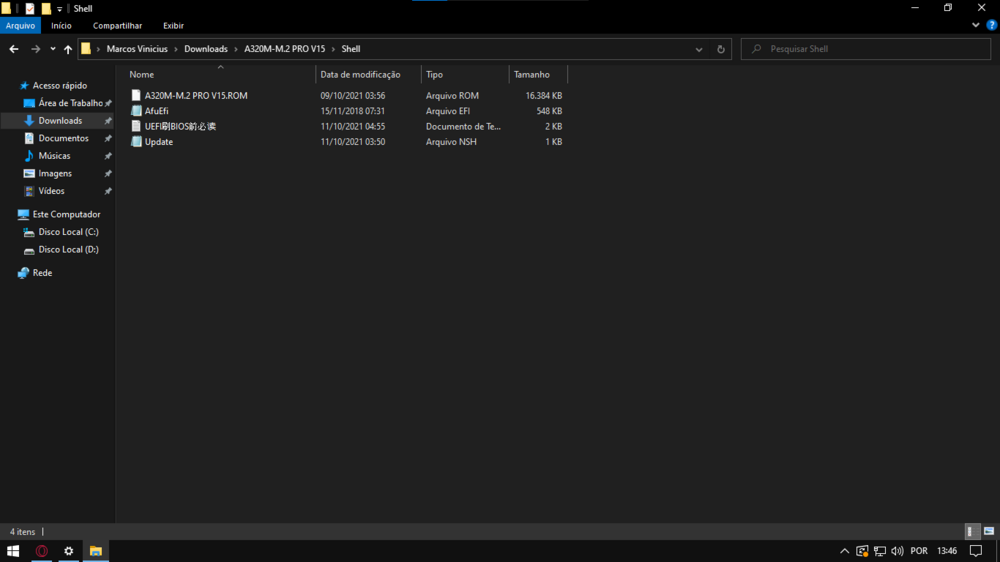The image size is (1000, 562).
Task: Switch to large icons view in status bar
Action: tap(989, 532)
